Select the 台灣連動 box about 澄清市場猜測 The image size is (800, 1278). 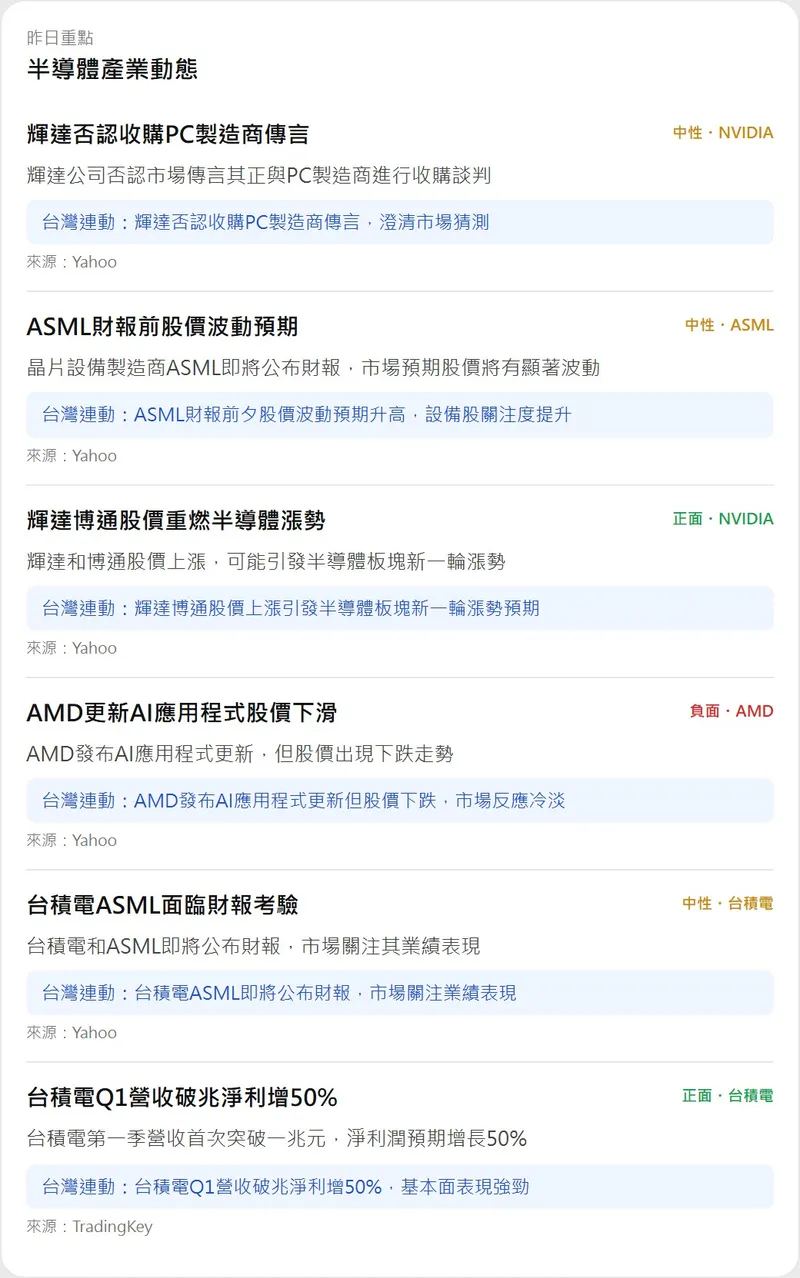(399, 222)
